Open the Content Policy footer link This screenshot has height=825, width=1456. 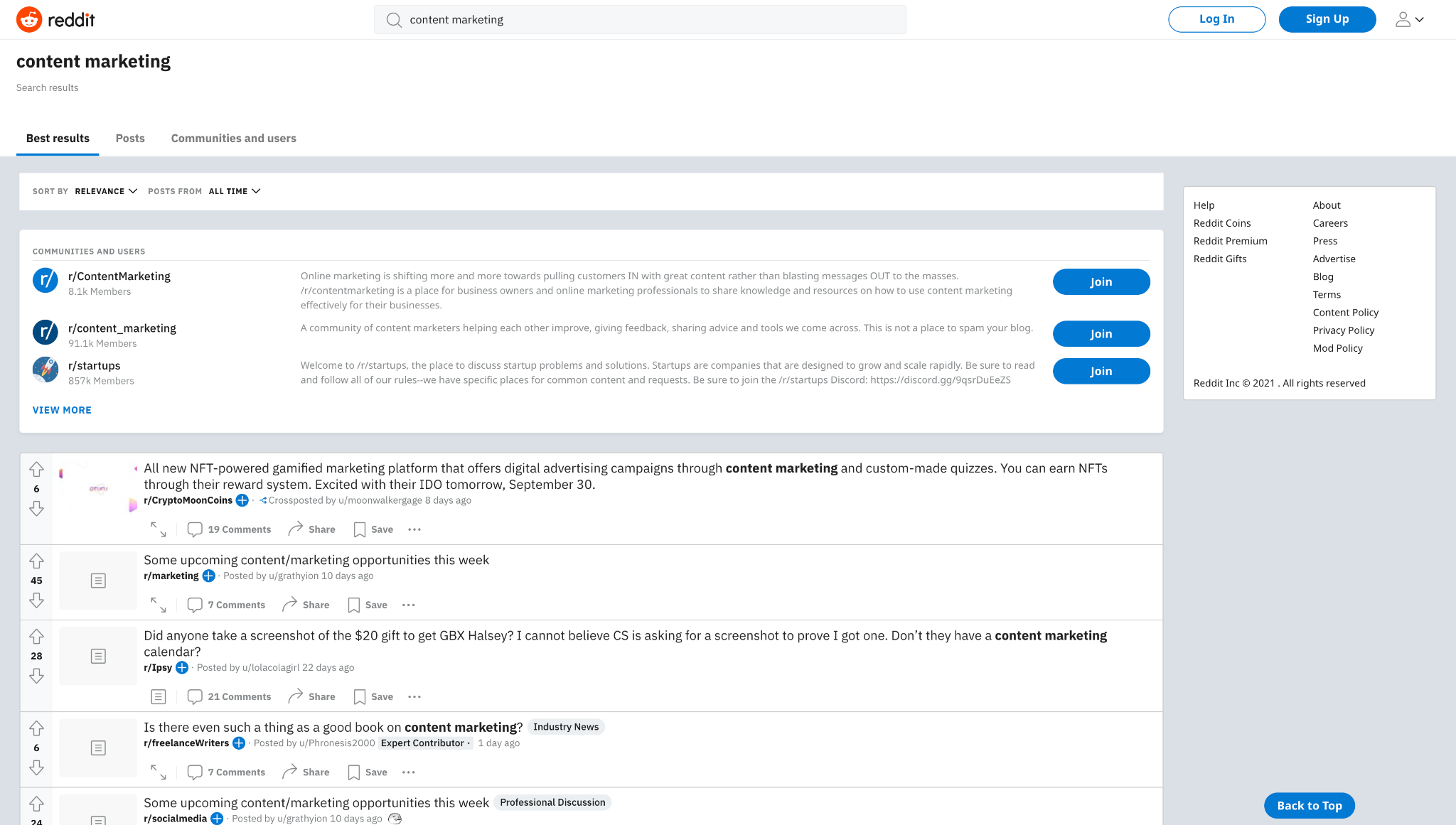(x=1345, y=313)
